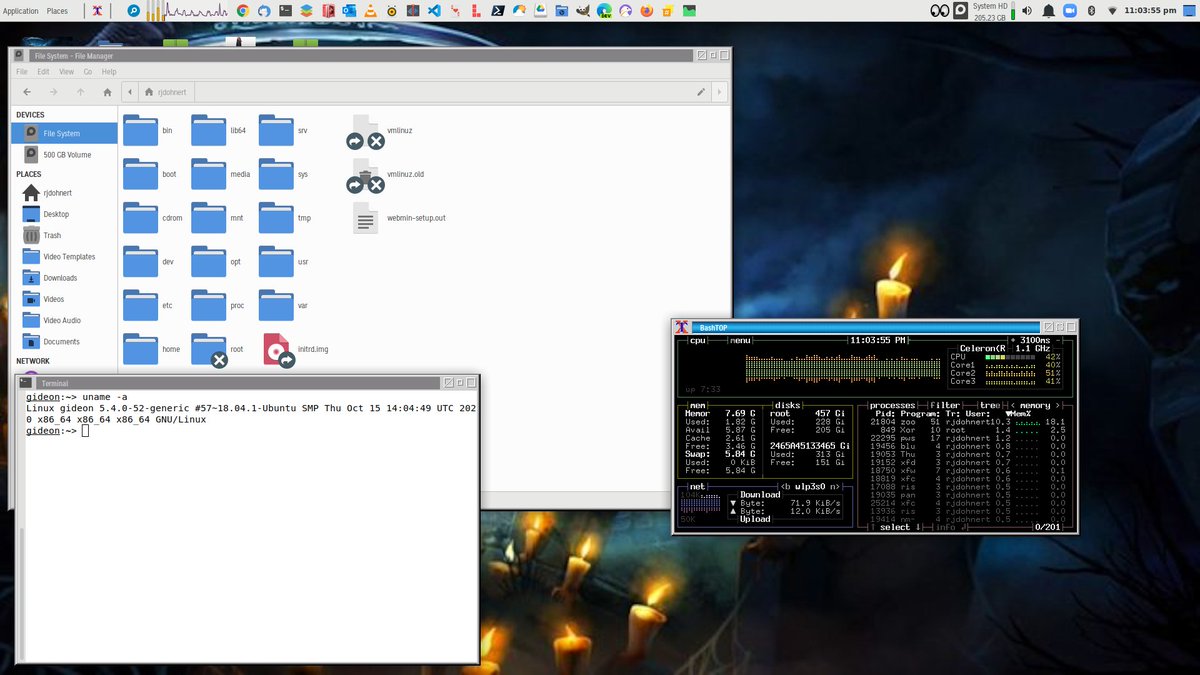This screenshot has height=675, width=1200.
Task: Open the initrd.img file icon
Action: click(x=278, y=349)
